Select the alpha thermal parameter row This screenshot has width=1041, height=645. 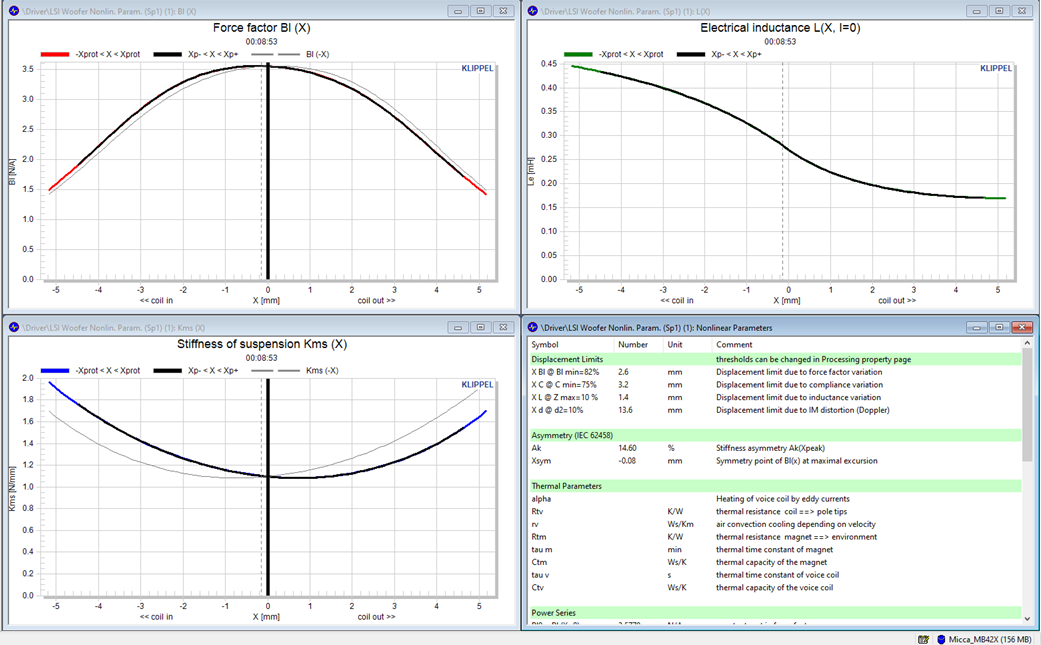(775, 499)
